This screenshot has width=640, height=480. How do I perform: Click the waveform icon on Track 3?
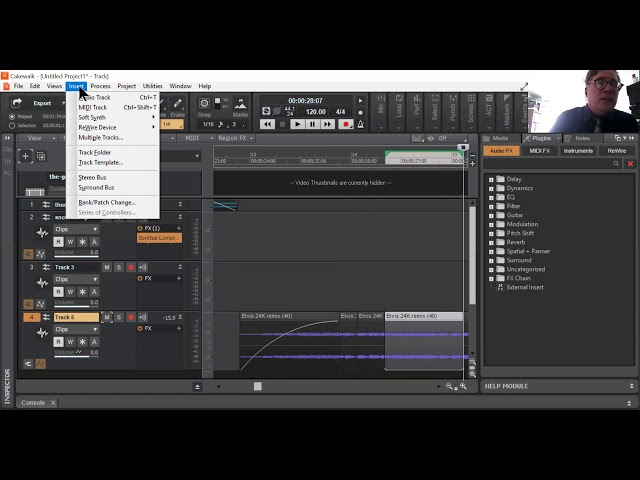[42, 283]
